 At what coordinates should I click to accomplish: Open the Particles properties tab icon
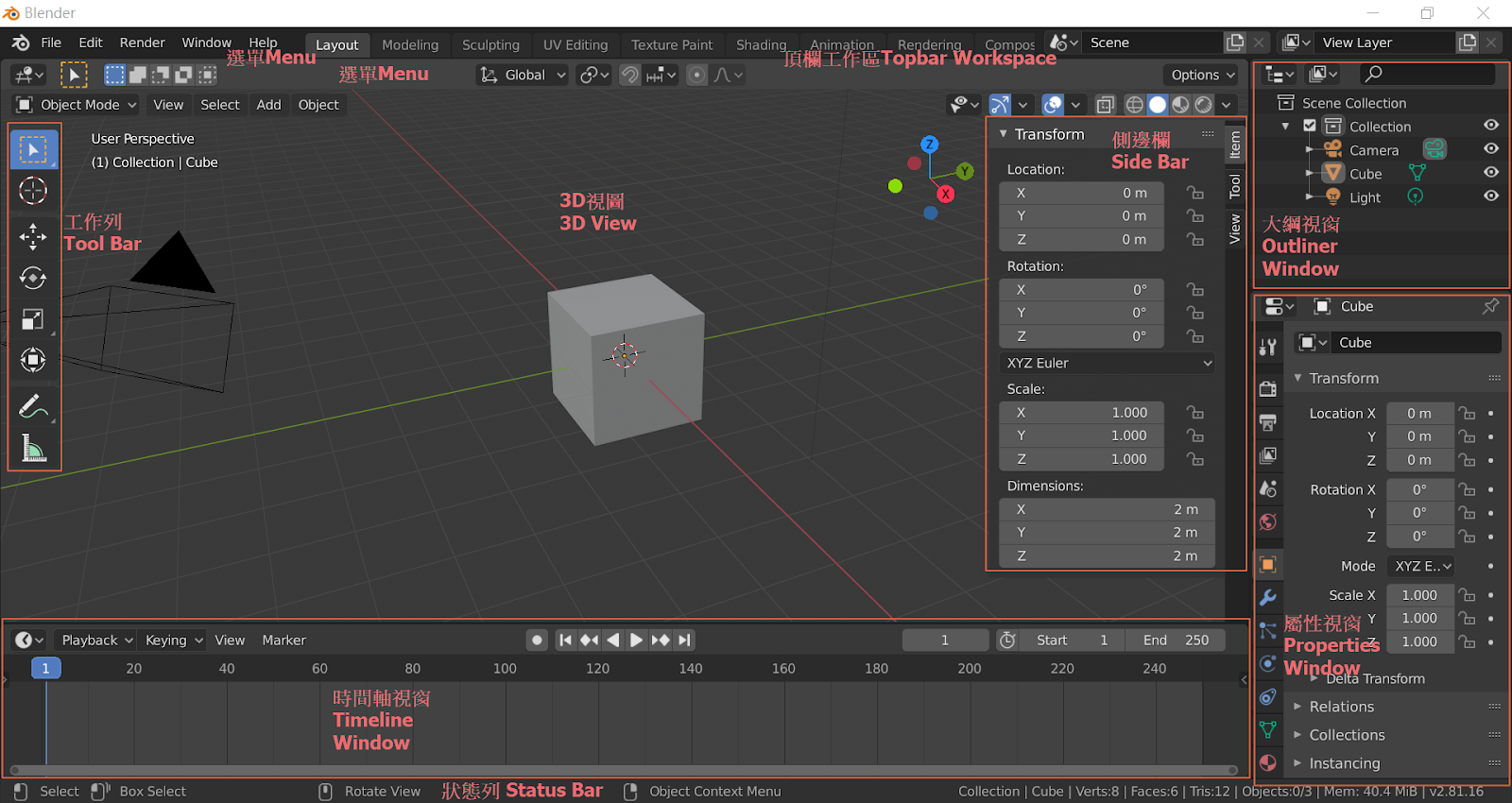pyautogui.click(x=1268, y=631)
